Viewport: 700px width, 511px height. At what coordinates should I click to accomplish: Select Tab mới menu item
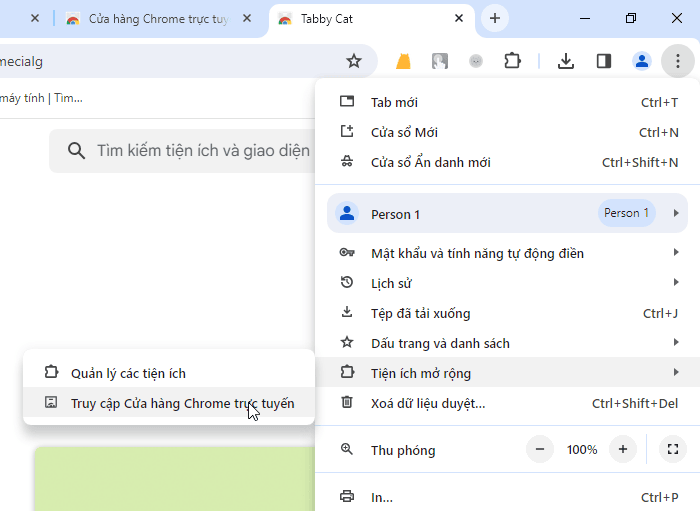(x=507, y=103)
